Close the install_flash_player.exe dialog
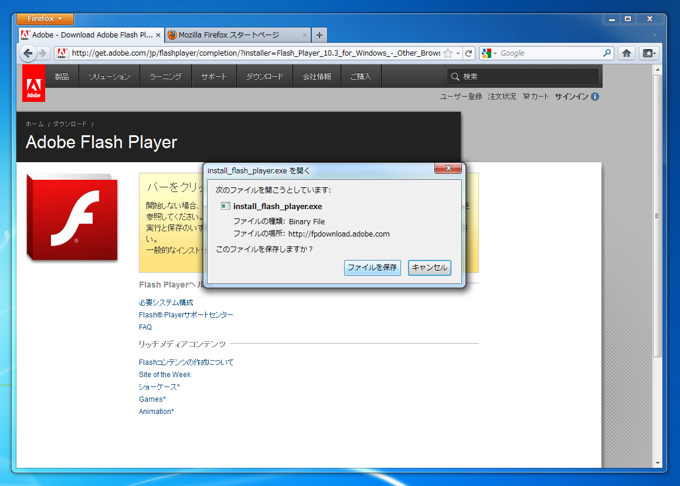Viewport: 680px width, 486px height. (448, 168)
